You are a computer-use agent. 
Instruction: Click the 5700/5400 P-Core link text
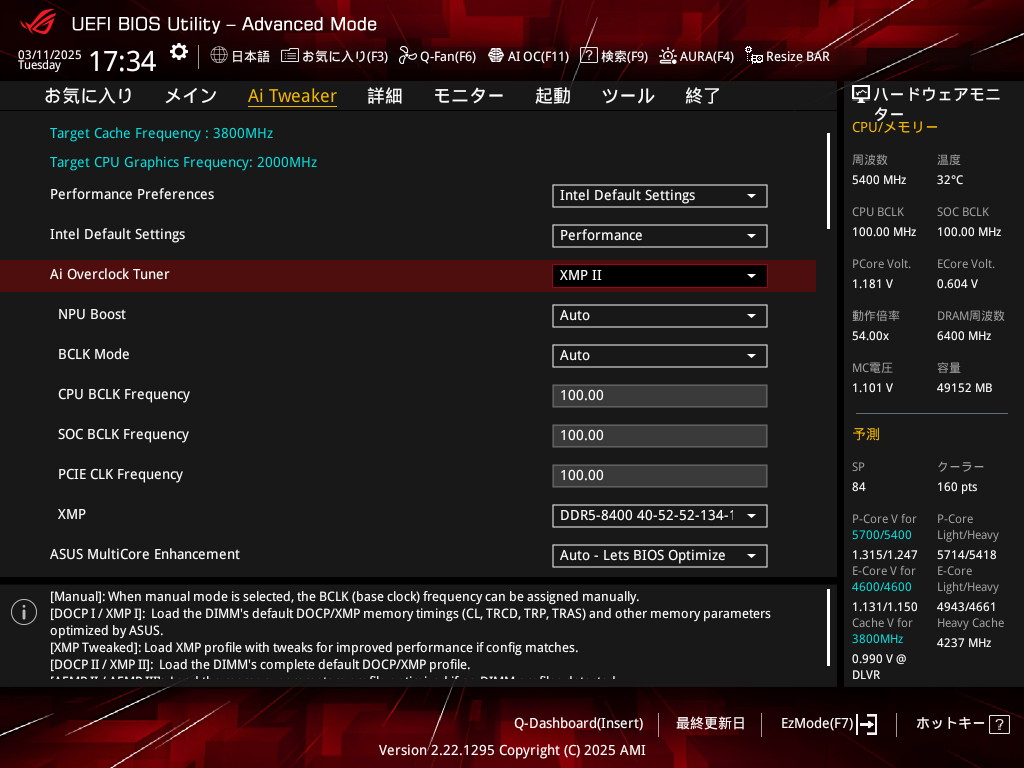click(882, 535)
